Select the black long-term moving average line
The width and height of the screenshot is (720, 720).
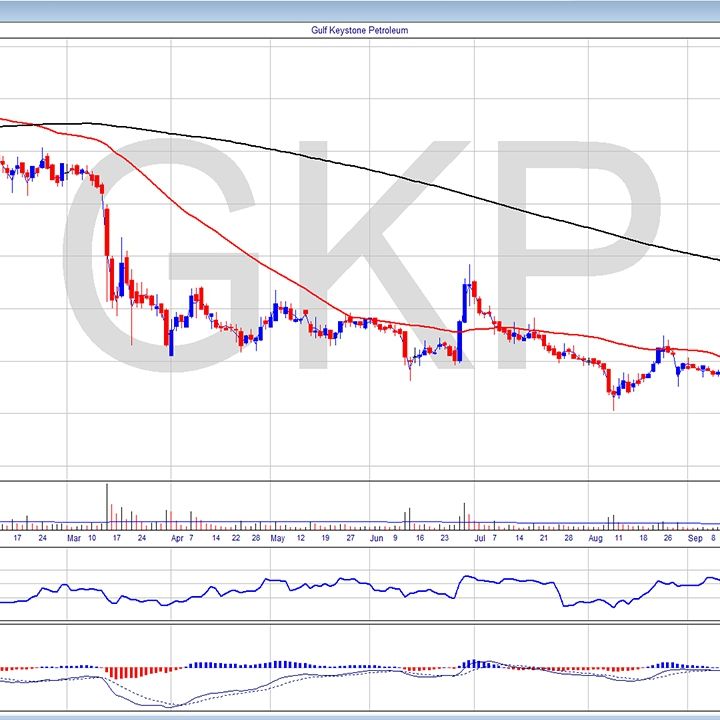tap(400, 178)
